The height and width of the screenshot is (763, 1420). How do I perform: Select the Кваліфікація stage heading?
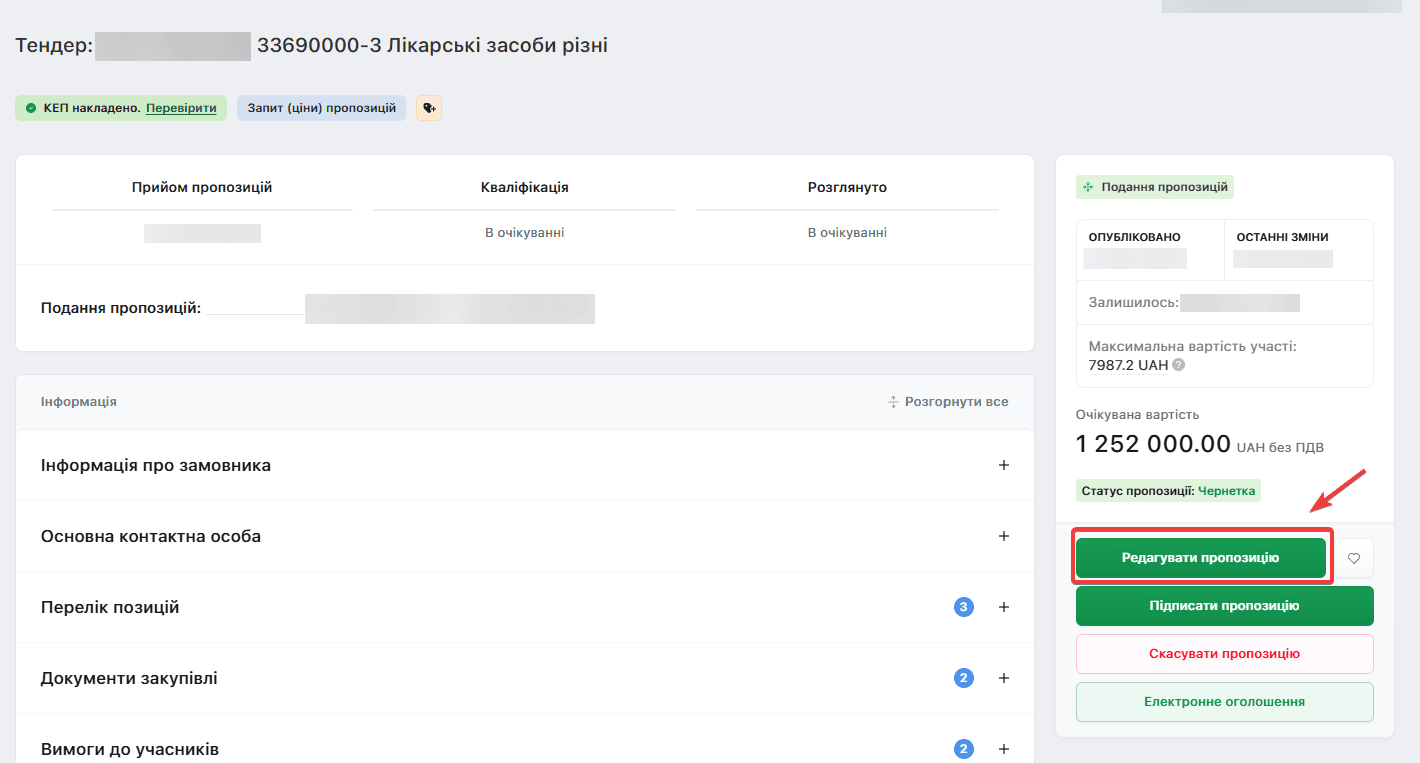[x=525, y=187]
